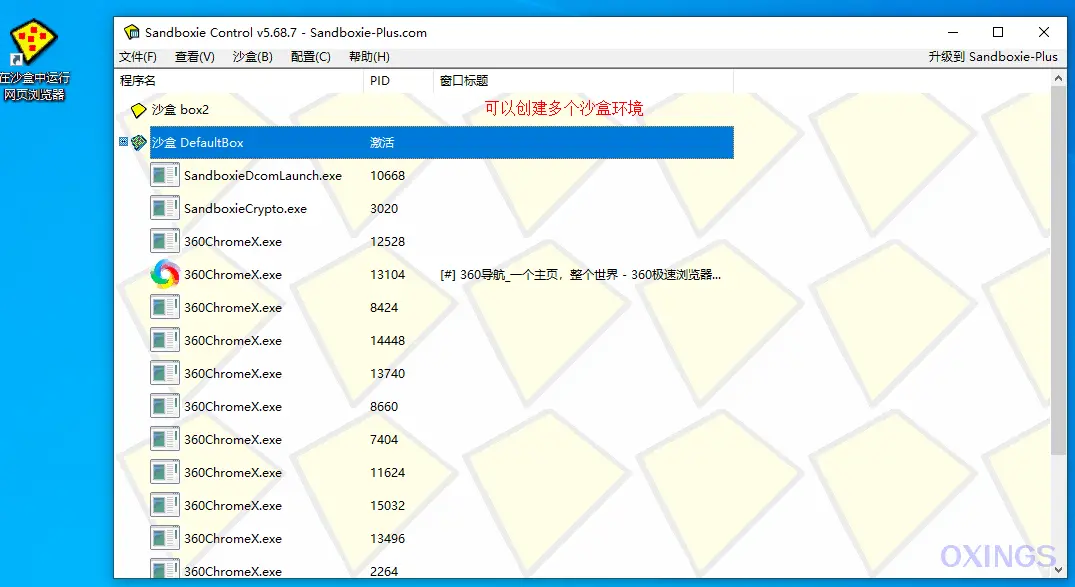Click the PID value 13740
This screenshot has height=587, width=1075.
tap(387, 373)
